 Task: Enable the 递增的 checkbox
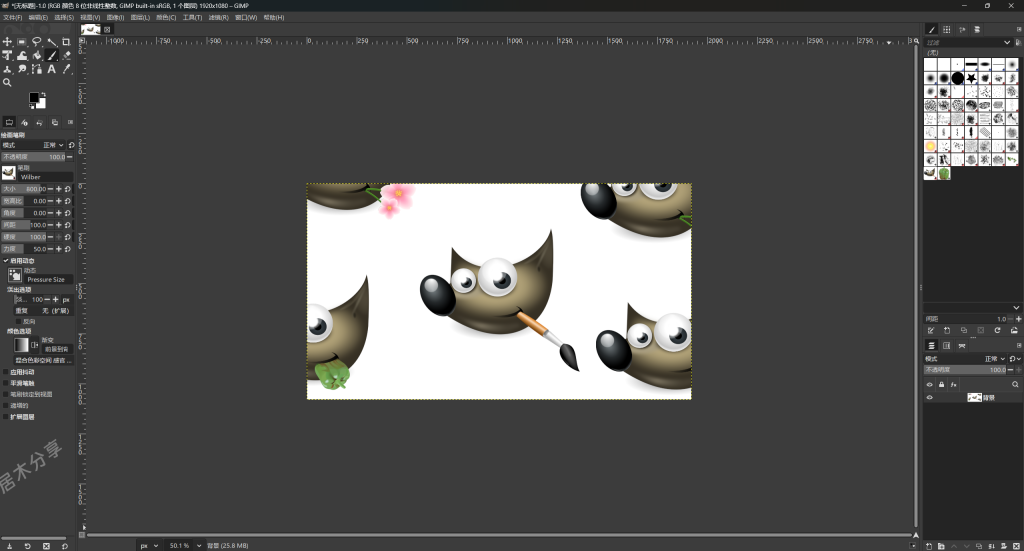point(6,405)
